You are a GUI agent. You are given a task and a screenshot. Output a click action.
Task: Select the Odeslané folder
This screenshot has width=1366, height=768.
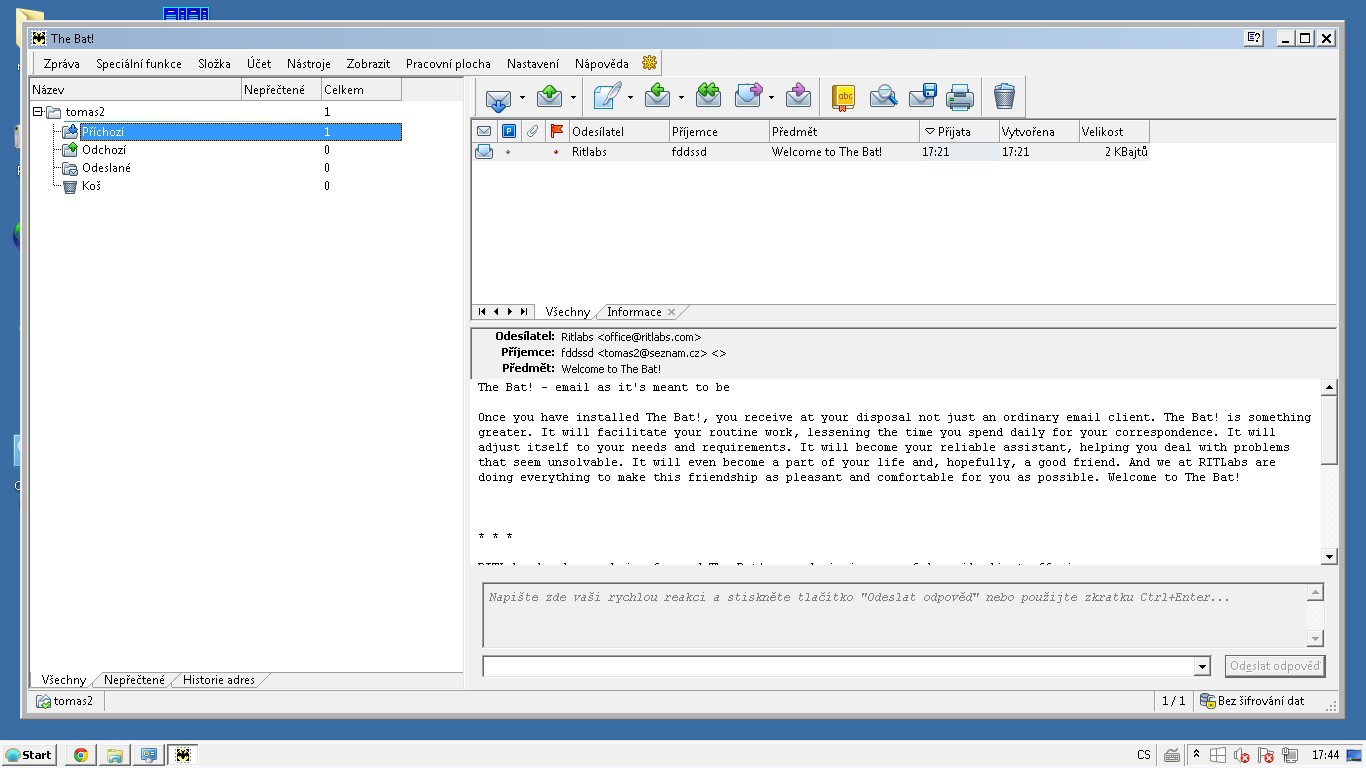coord(106,168)
